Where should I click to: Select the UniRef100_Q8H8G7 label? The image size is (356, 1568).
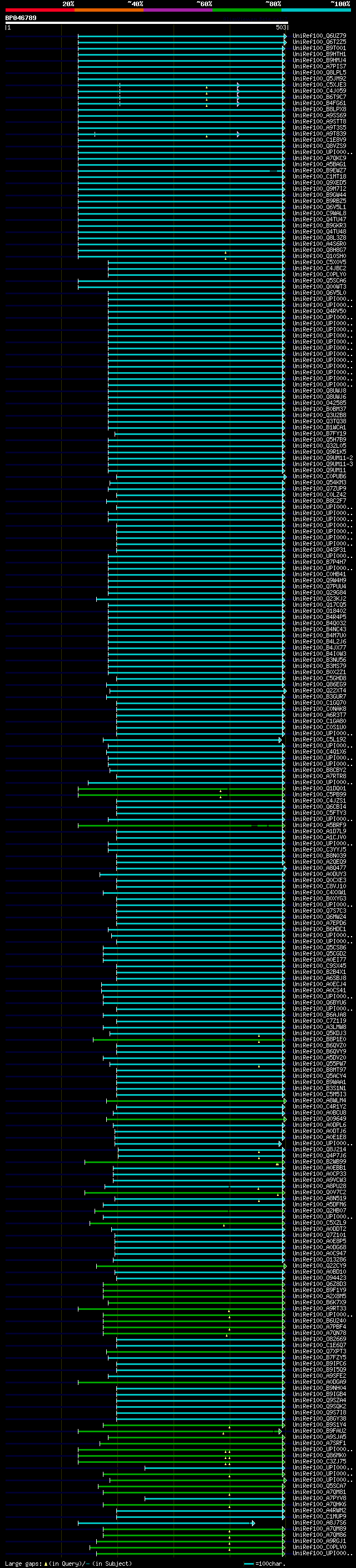click(319, 250)
